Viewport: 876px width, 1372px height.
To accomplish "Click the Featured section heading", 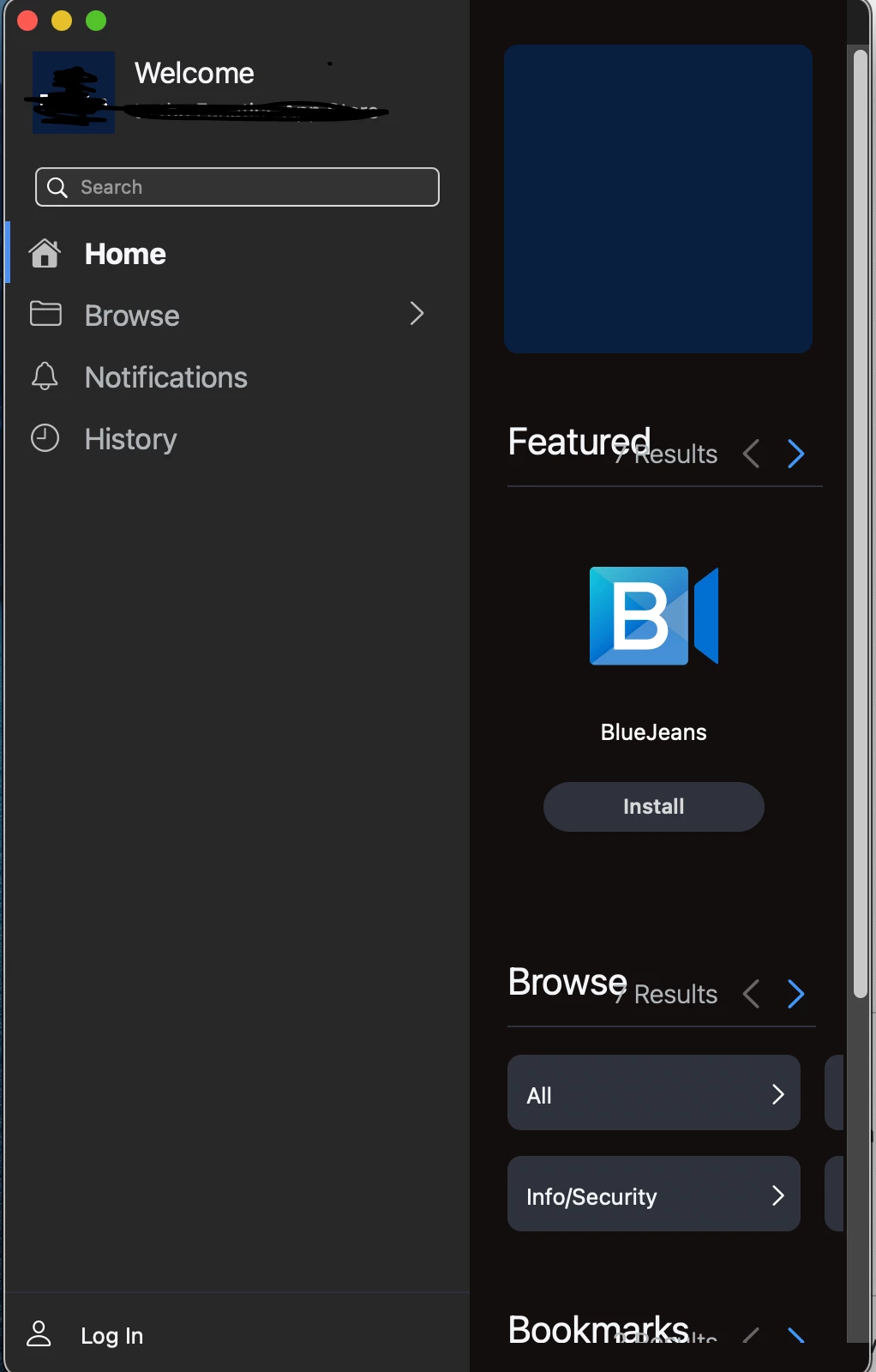I will coord(579,442).
